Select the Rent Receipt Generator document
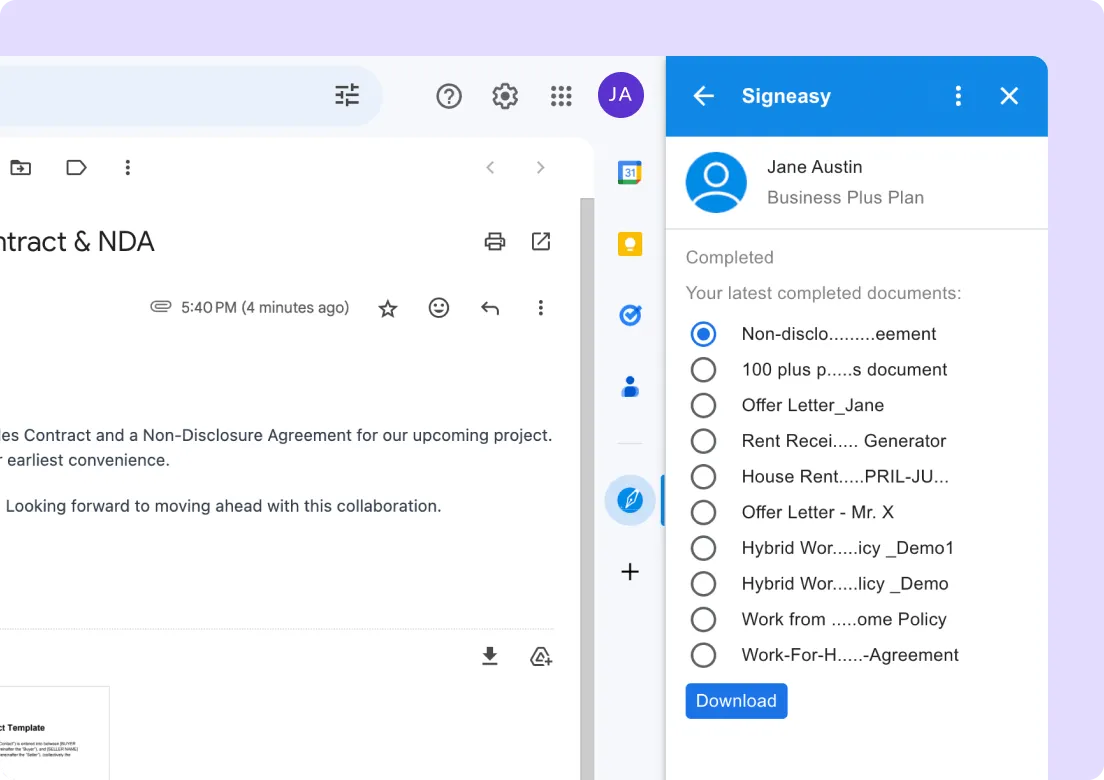 (x=703, y=440)
